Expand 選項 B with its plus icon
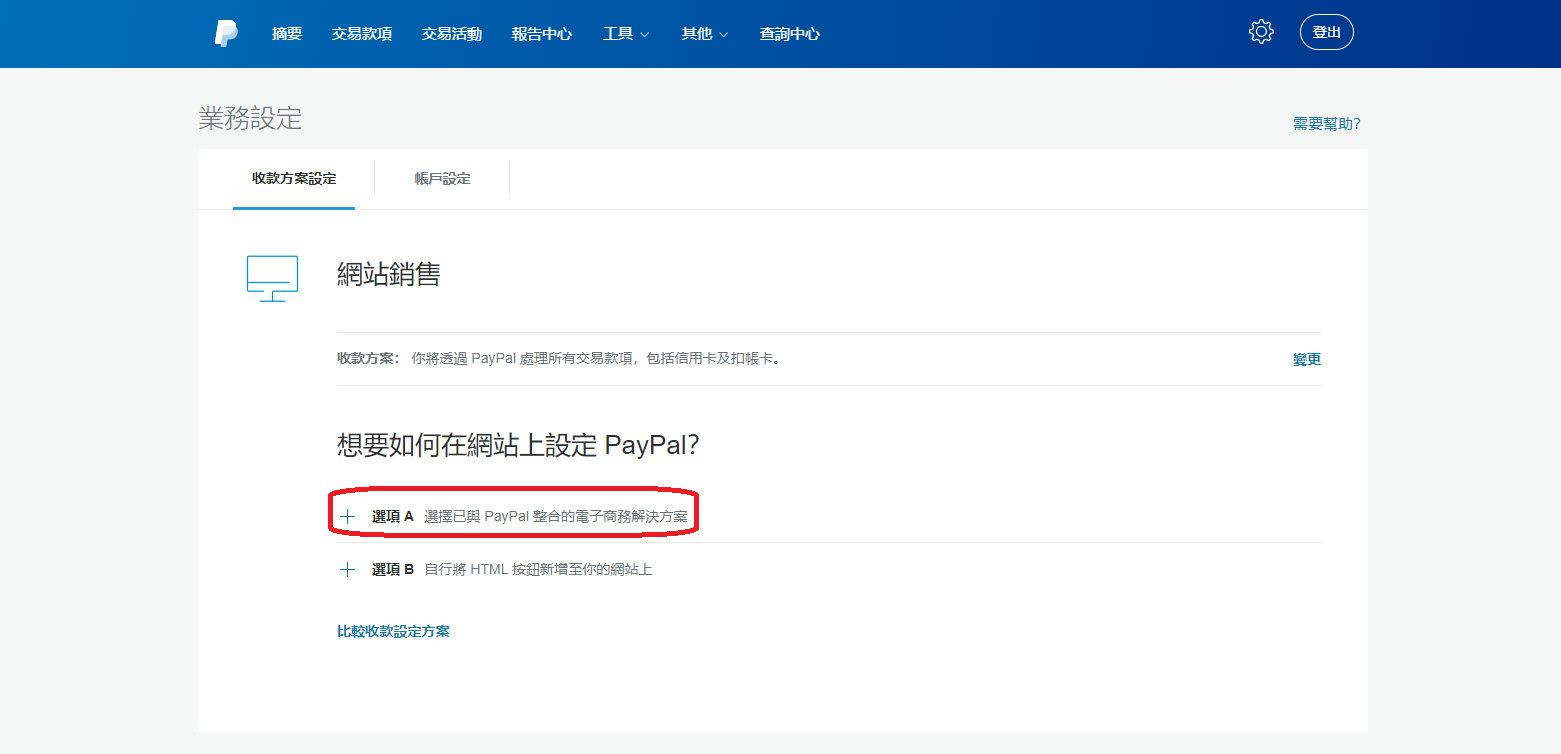1561x754 pixels. point(347,570)
